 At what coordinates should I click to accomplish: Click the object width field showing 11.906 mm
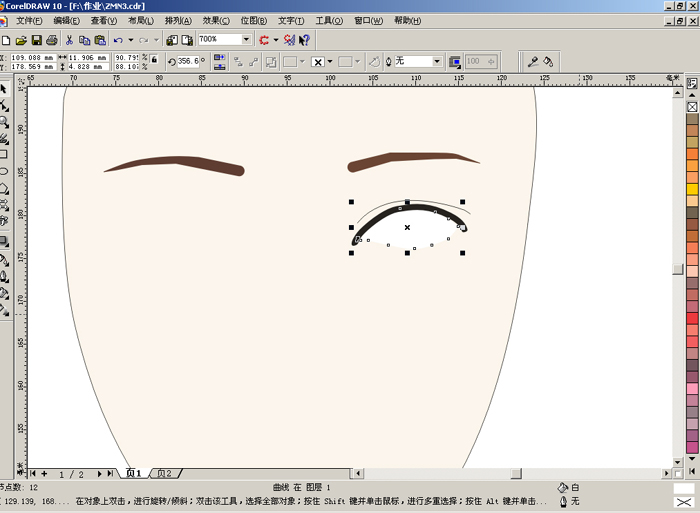89,57
